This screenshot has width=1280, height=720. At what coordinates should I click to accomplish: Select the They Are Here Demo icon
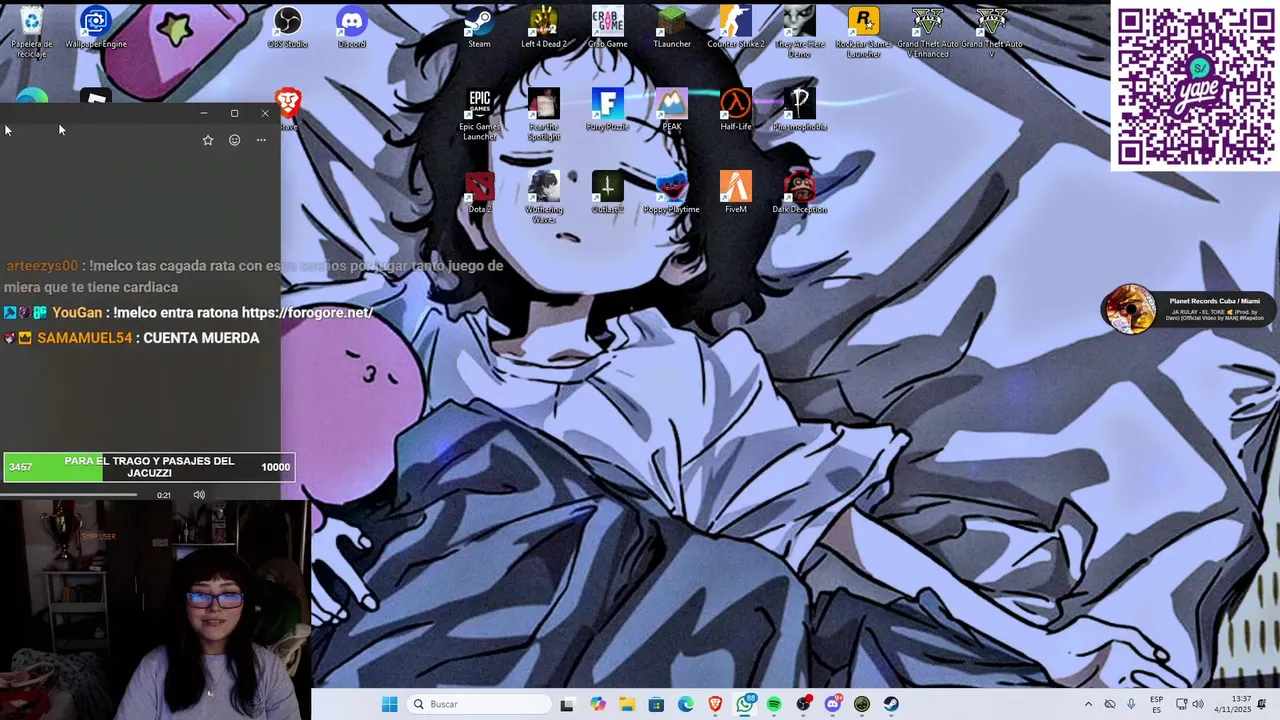coord(800,31)
